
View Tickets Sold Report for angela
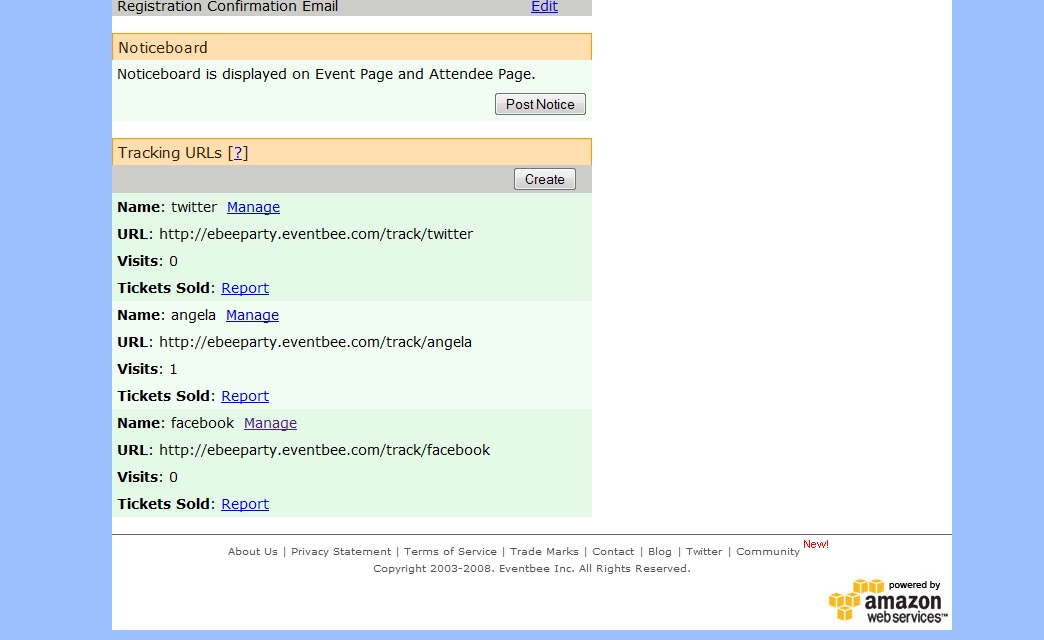[x=245, y=396]
